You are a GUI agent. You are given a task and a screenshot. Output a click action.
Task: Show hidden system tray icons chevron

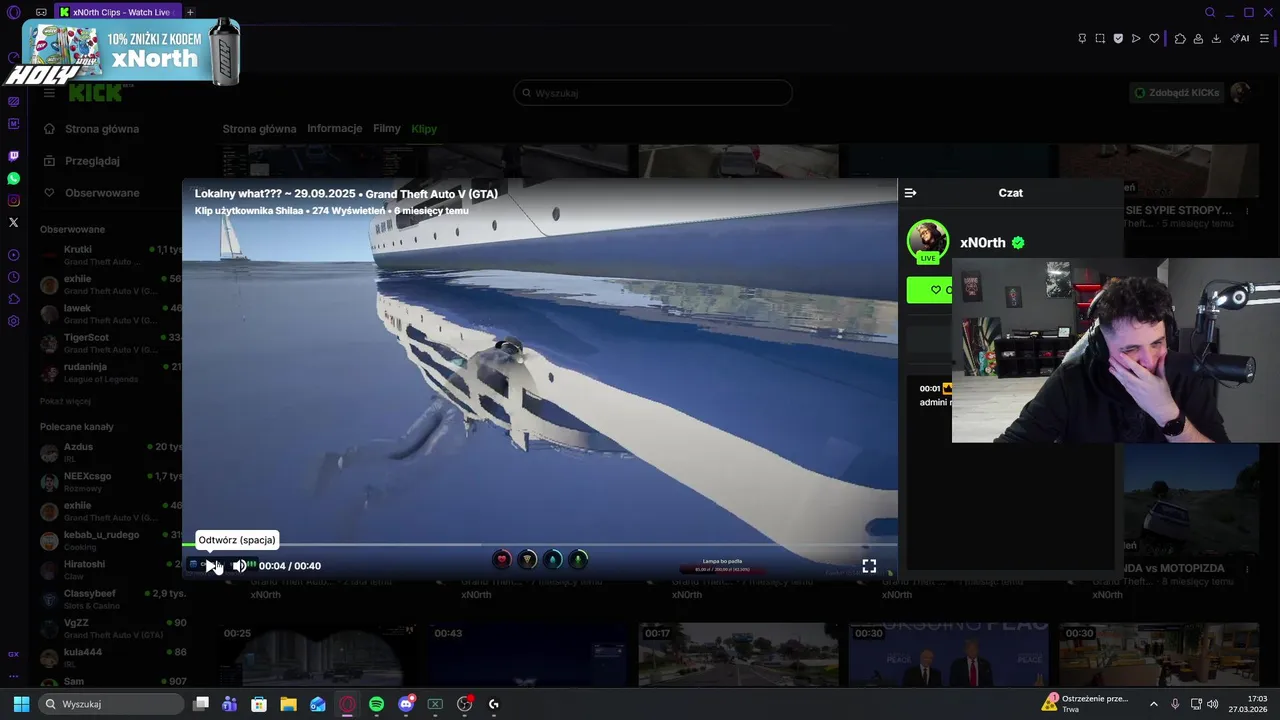pyautogui.click(x=1153, y=704)
